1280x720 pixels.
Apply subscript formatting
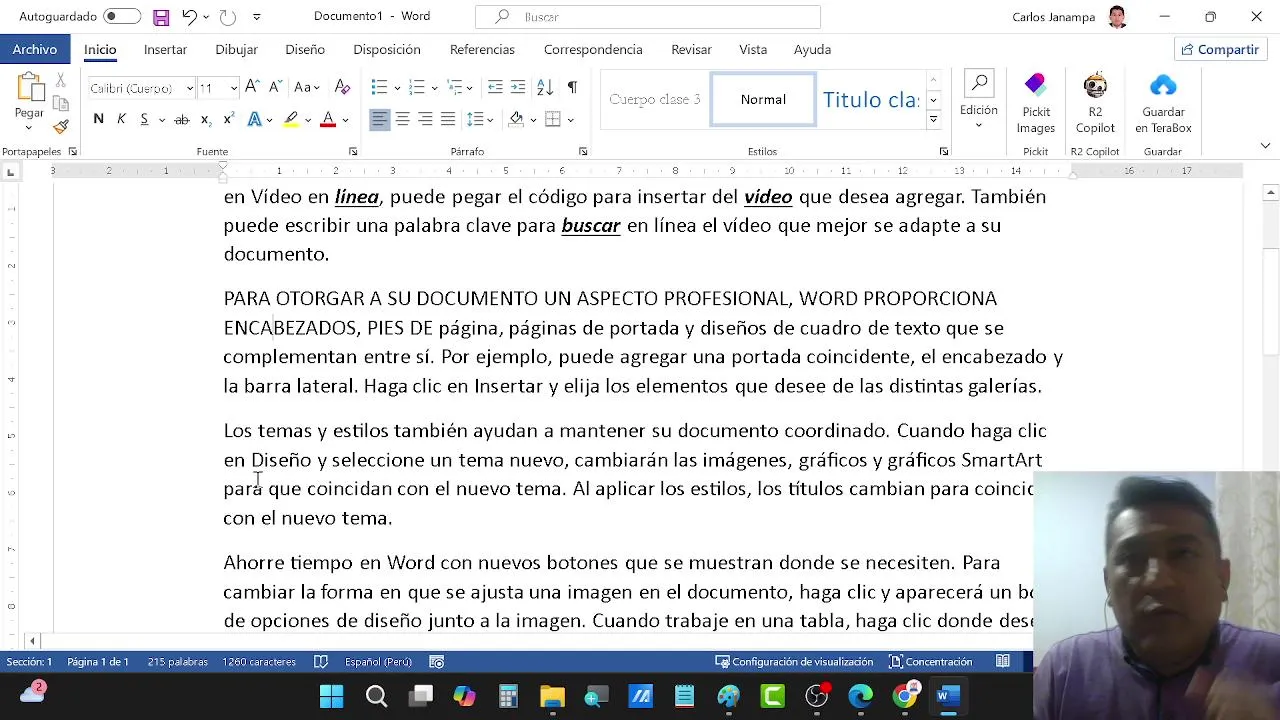[205, 119]
